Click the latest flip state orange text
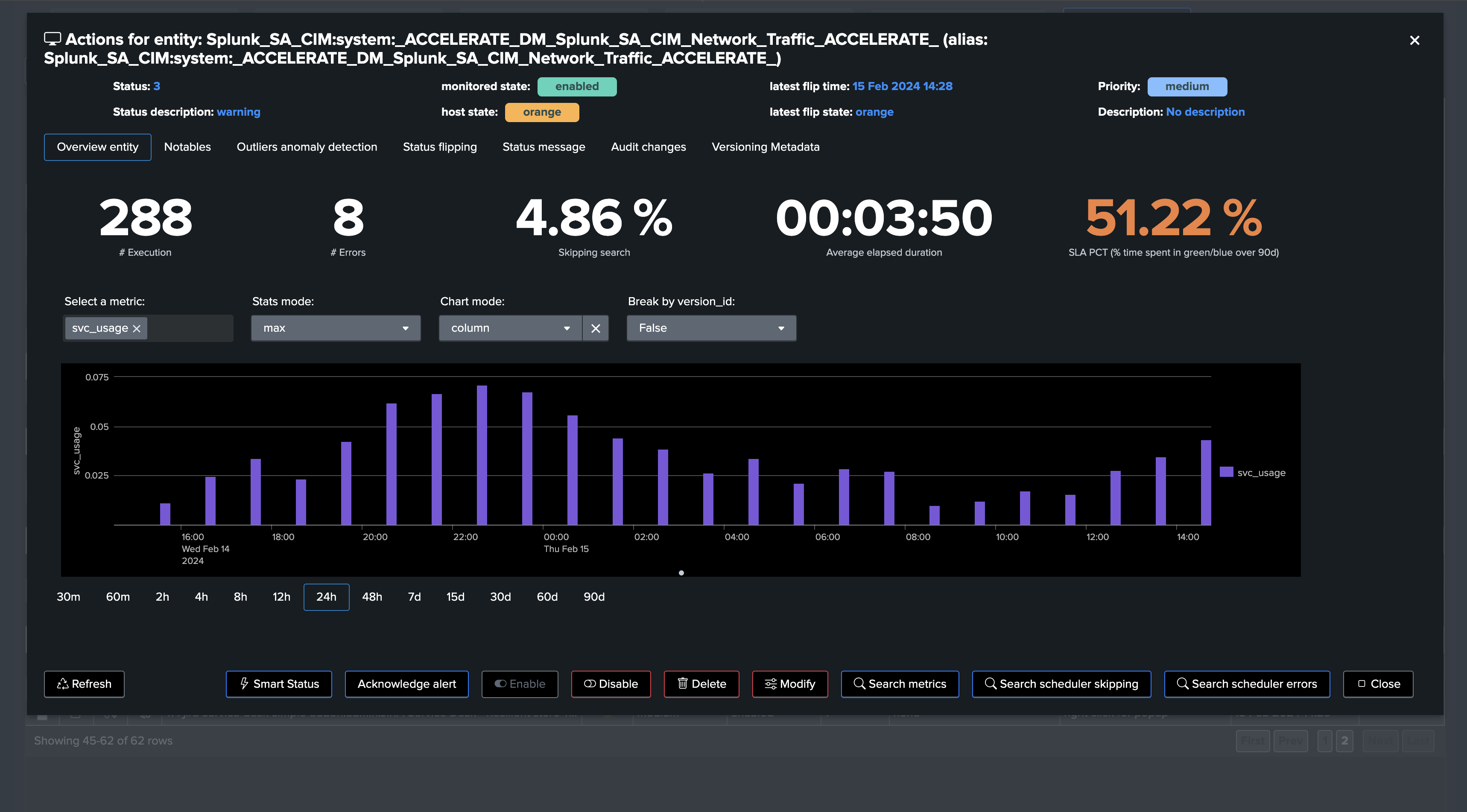Image resolution: width=1467 pixels, height=812 pixels. [x=874, y=112]
